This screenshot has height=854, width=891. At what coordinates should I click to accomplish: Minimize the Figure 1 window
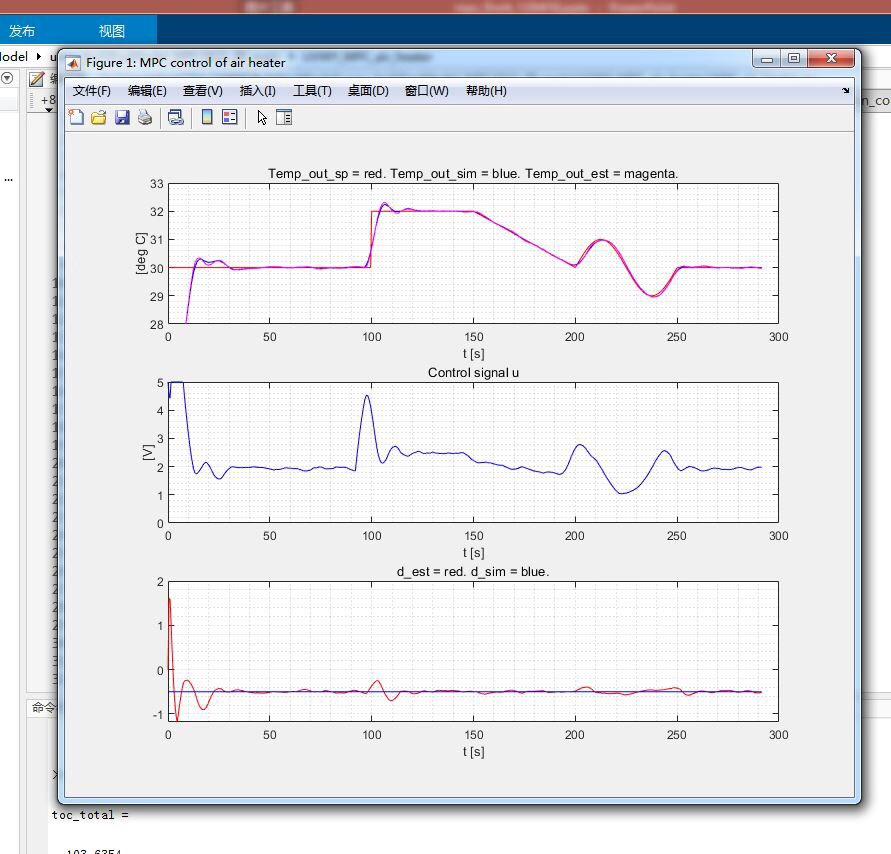coord(767,59)
